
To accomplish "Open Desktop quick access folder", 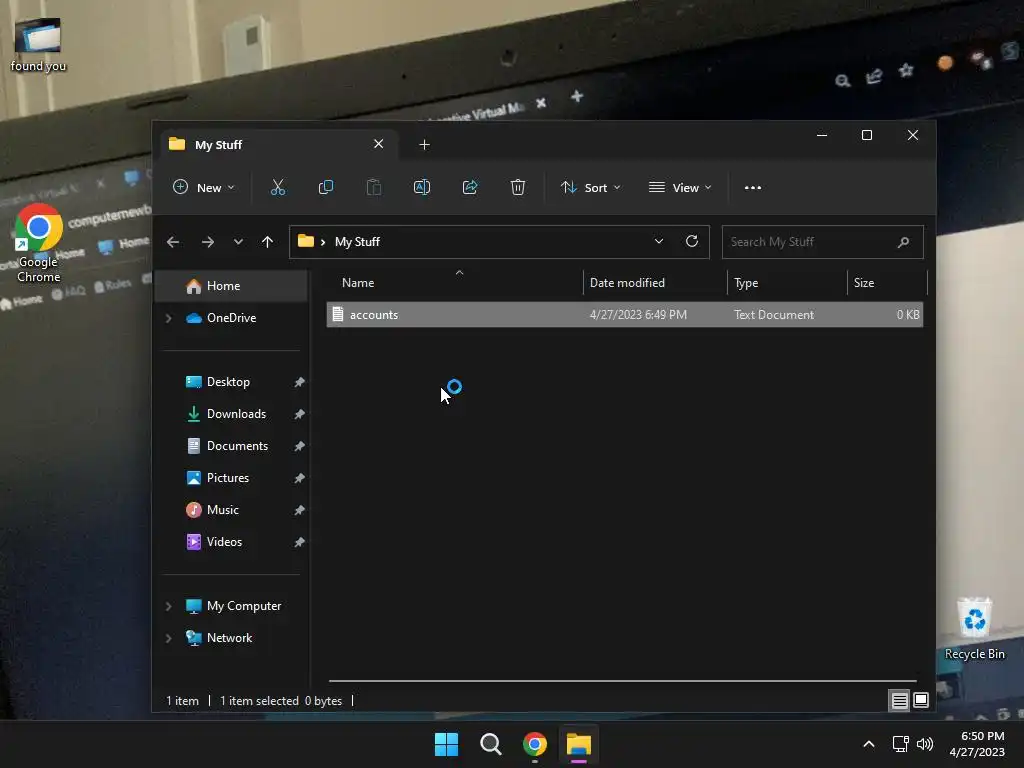I will 229,382.
